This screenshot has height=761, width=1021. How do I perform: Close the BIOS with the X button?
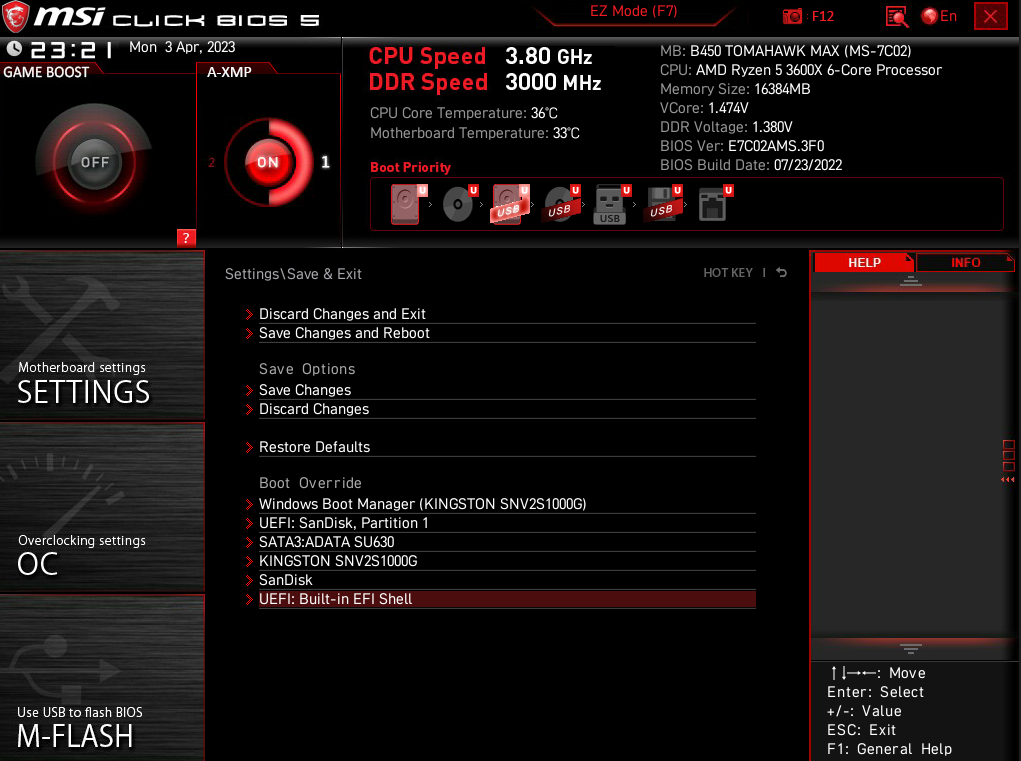[x=990, y=16]
